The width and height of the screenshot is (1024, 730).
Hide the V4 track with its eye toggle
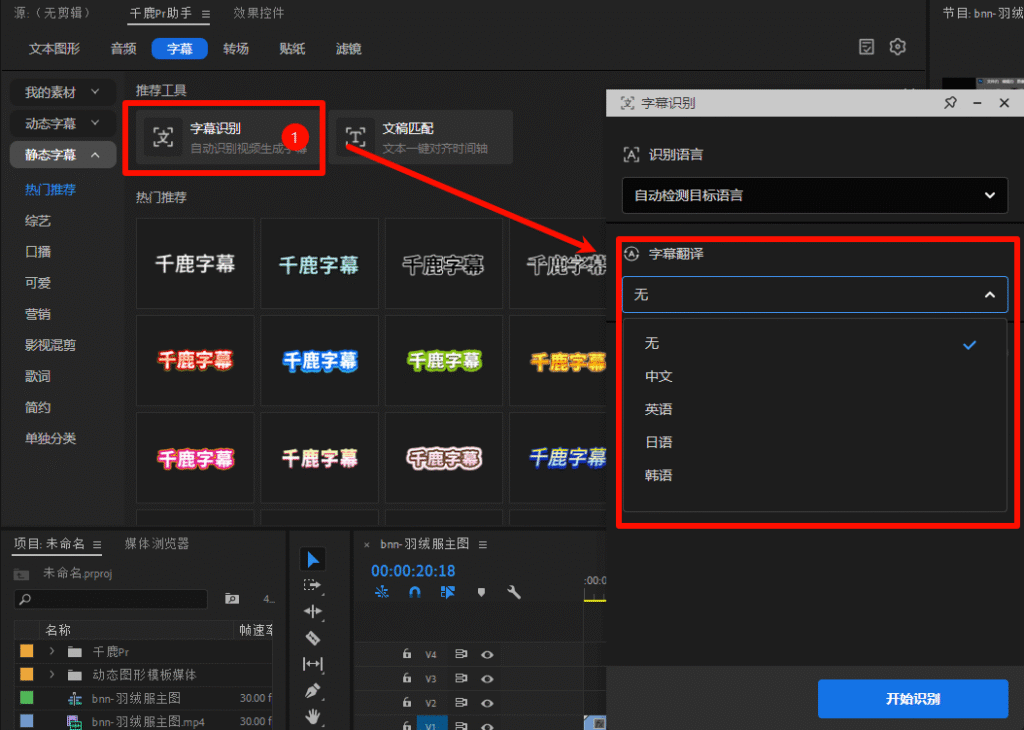point(487,655)
